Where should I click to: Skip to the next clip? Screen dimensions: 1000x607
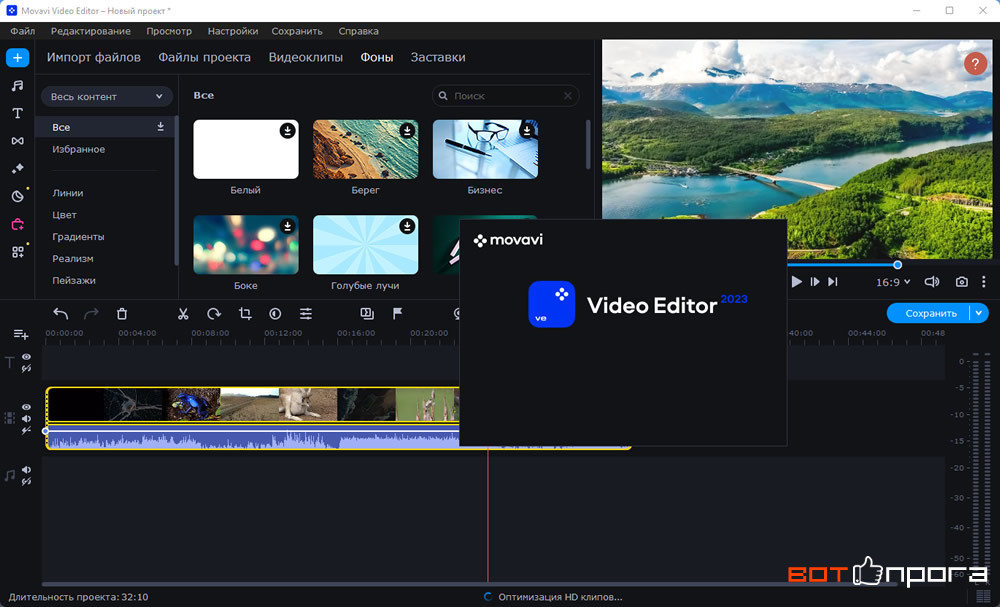tap(832, 282)
